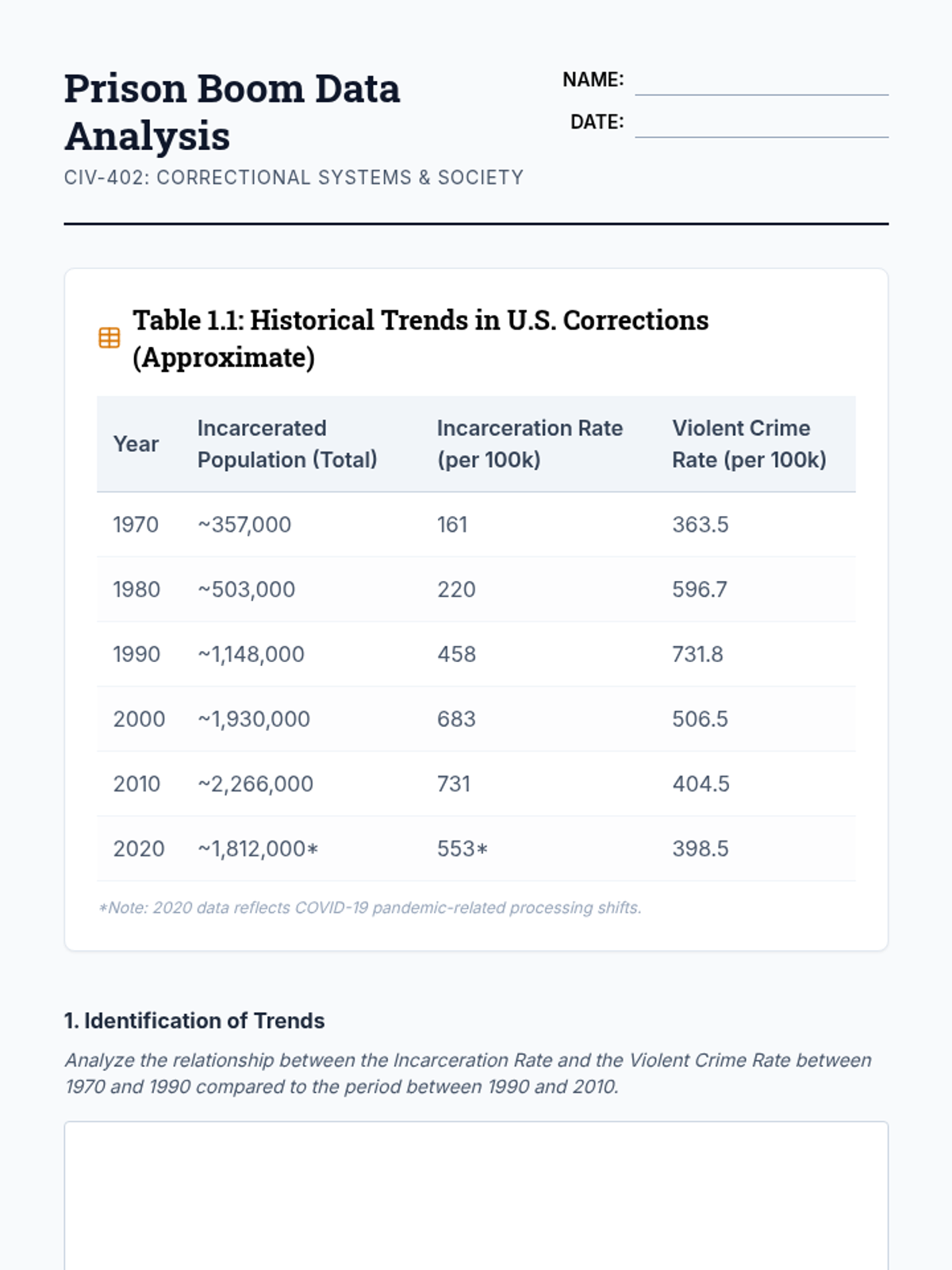Click the Prison Boom Data Analysis title
Image resolution: width=952 pixels, height=1270 pixels.
click(232, 112)
